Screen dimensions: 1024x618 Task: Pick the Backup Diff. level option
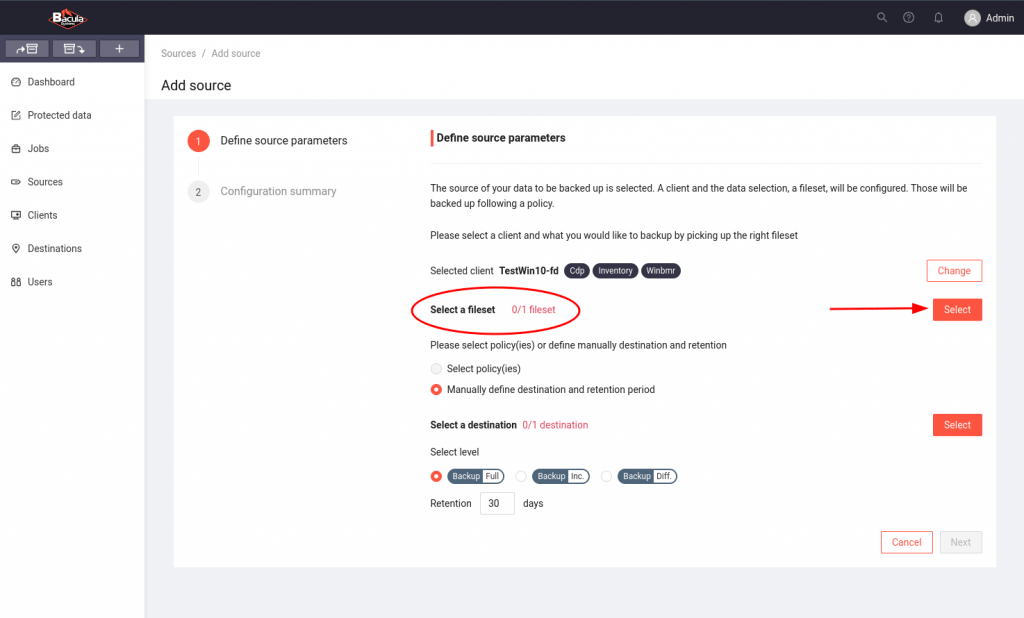(x=607, y=476)
